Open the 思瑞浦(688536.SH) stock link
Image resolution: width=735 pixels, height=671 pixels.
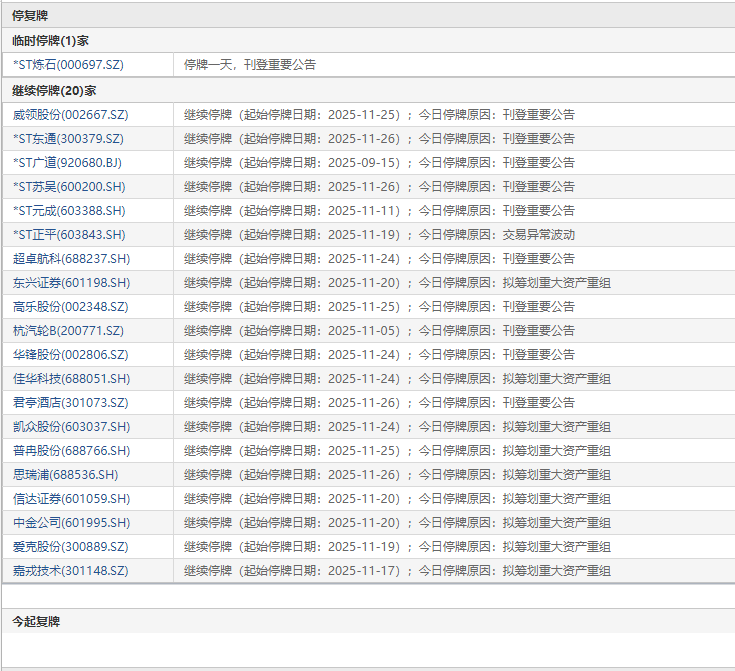point(66,475)
